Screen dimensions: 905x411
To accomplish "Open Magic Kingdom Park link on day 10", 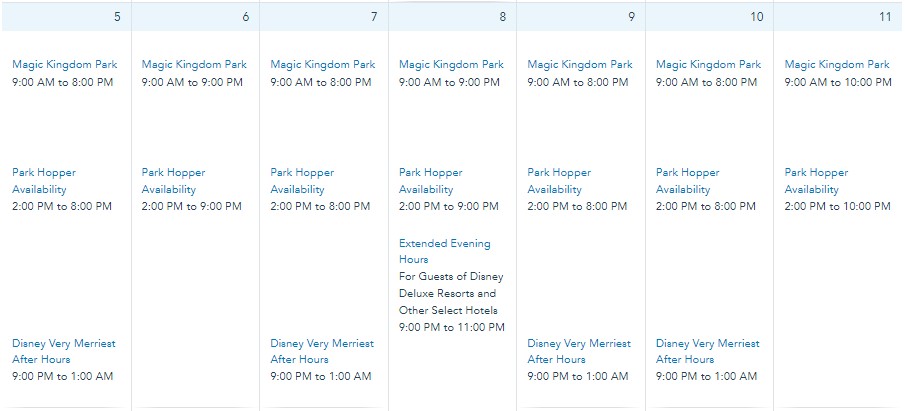I will 708,65.
